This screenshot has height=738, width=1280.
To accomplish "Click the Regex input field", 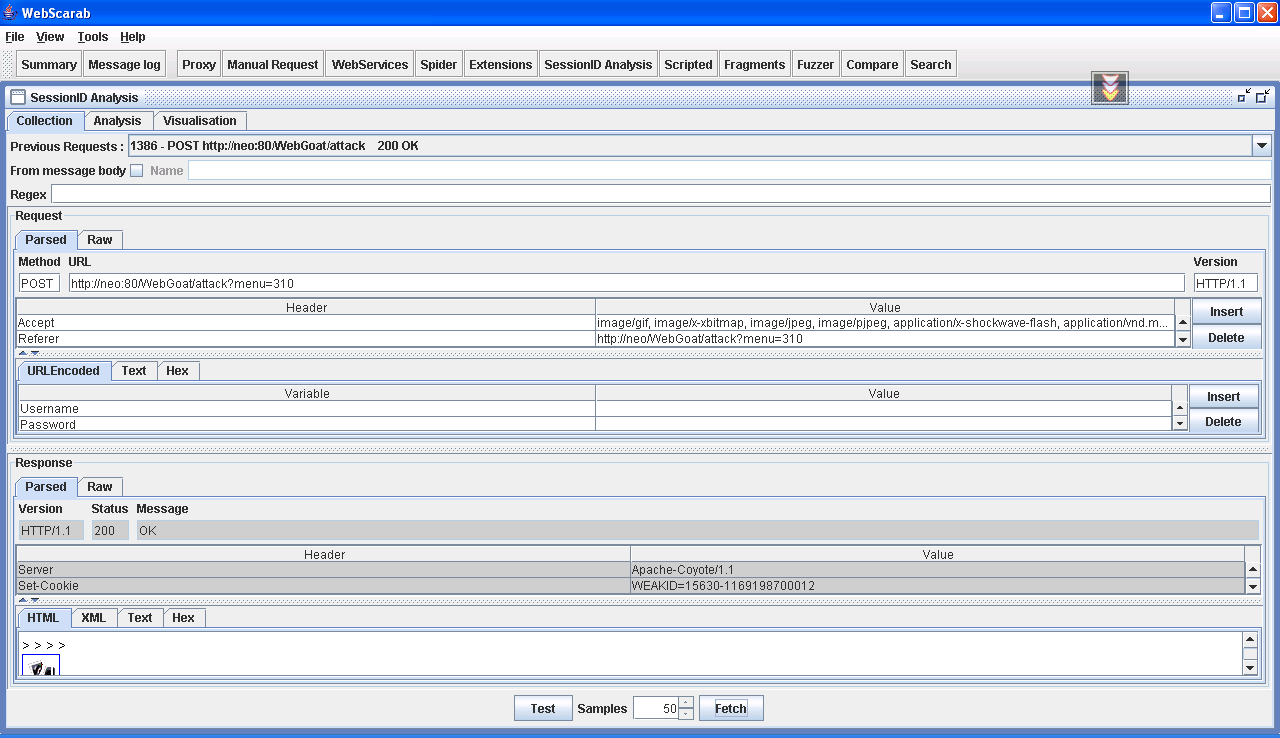I will [x=660, y=194].
